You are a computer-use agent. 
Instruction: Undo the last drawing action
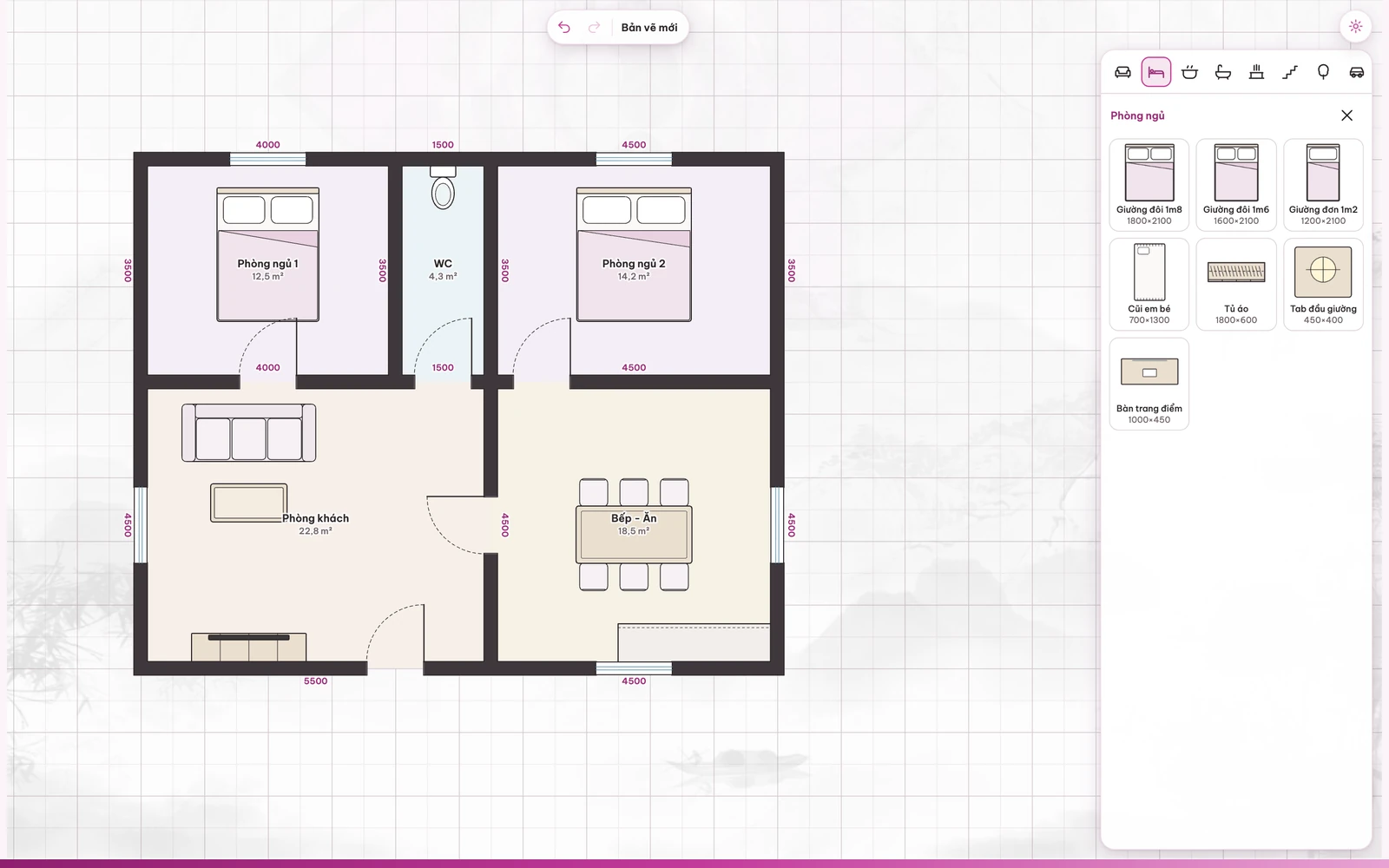pyautogui.click(x=564, y=28)
